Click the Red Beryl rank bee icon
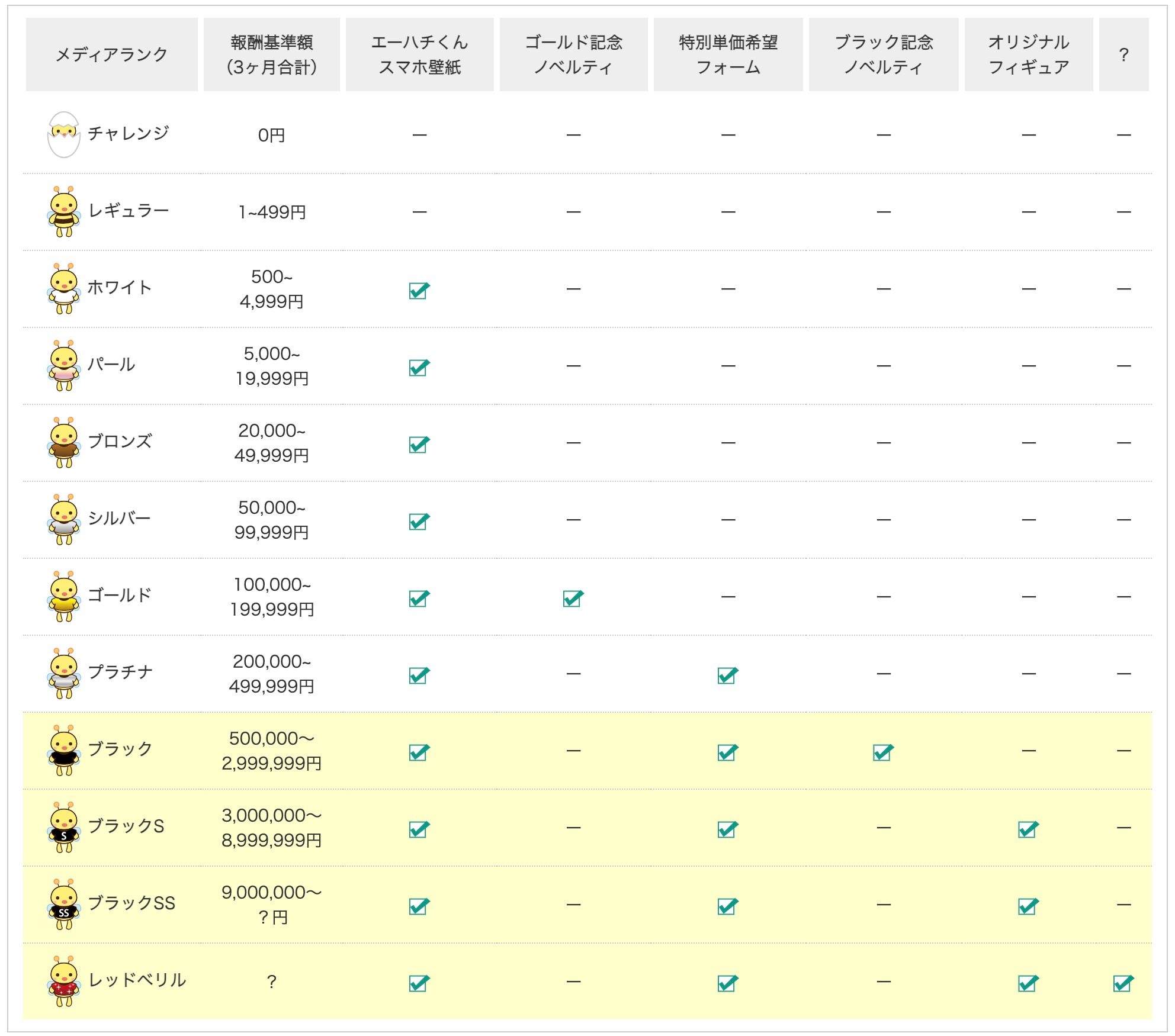 tap(63, 981)
